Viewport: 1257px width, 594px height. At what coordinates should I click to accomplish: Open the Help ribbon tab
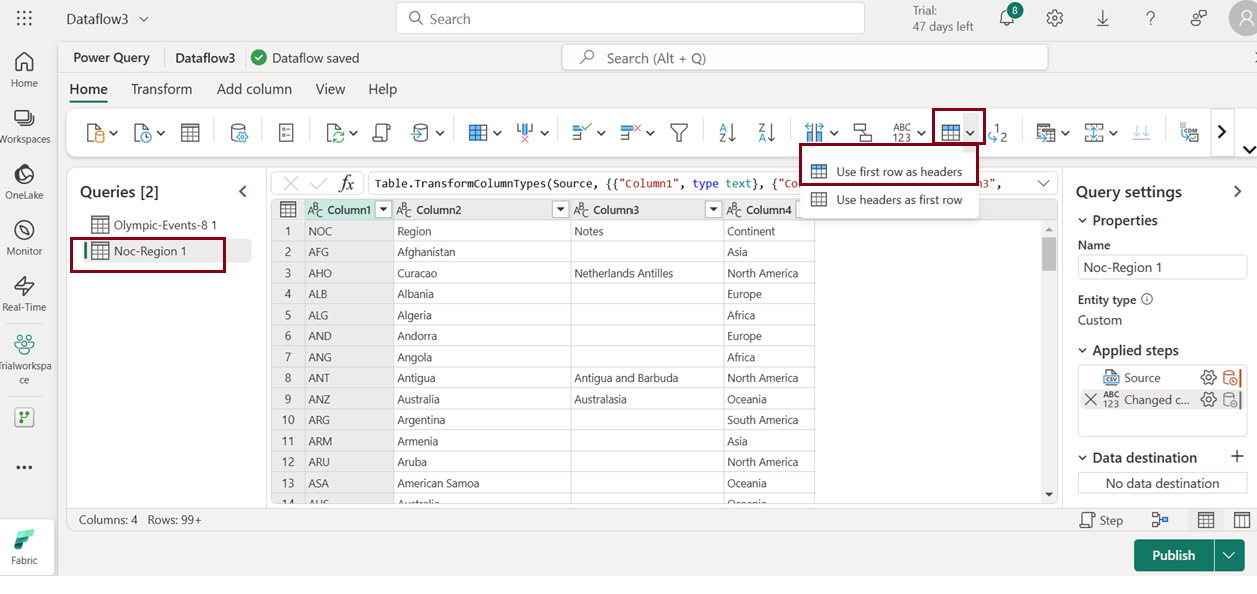click(382, 89)
